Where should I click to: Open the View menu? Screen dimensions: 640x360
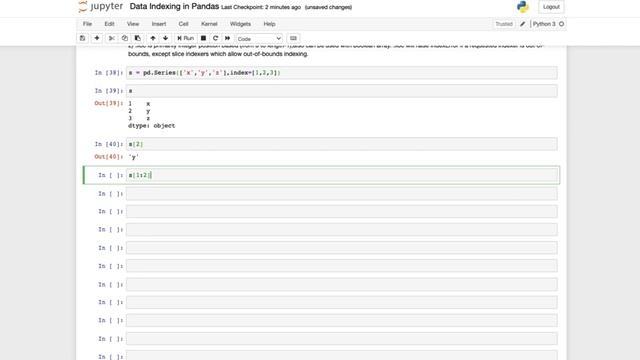click(133, 24)
